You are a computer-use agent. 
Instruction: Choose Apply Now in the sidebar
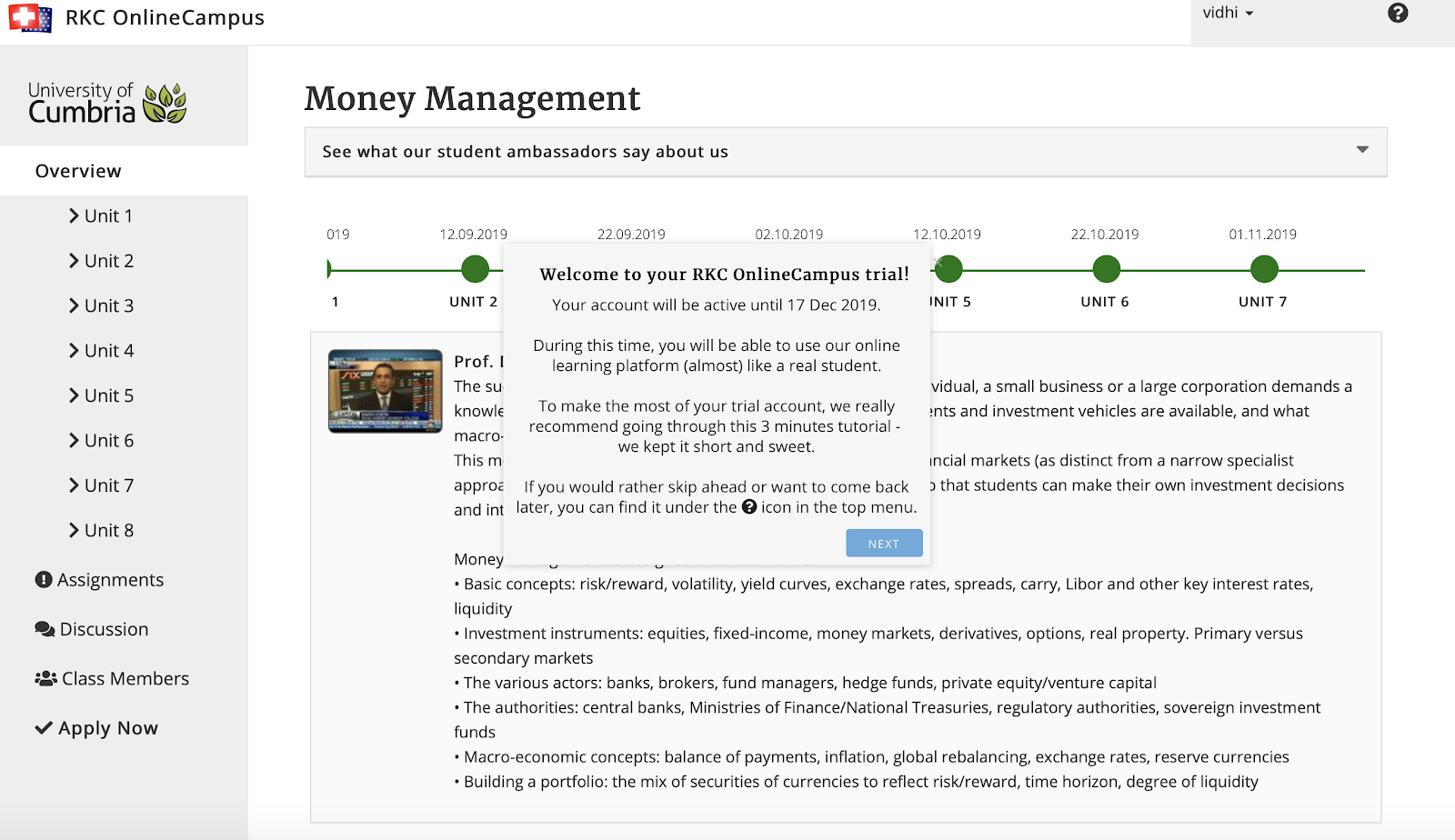(96, 728)
